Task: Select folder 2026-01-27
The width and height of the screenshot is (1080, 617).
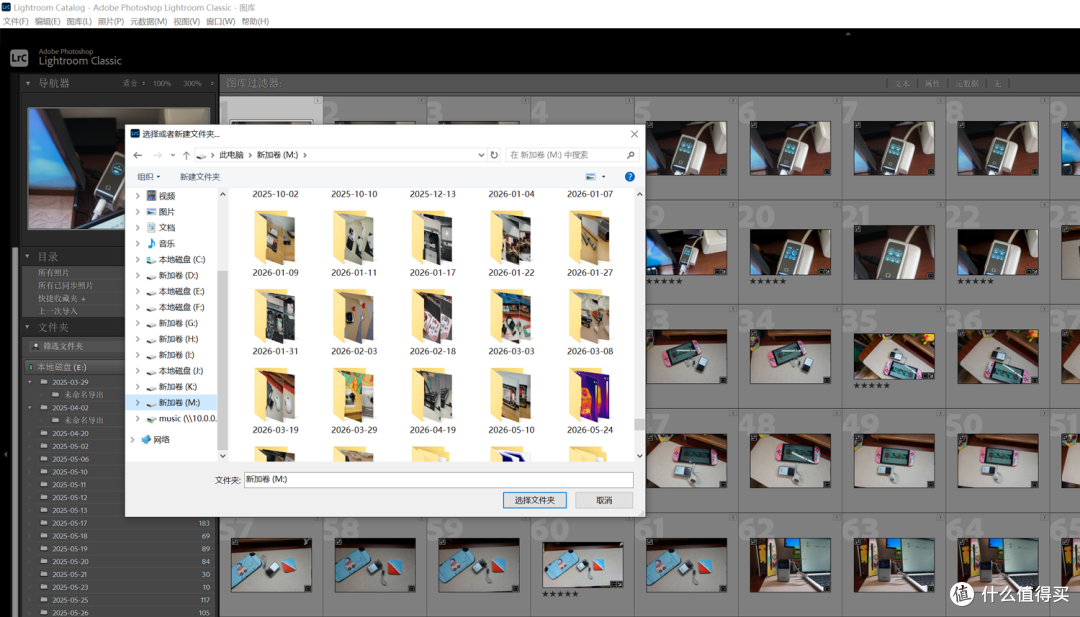Action: click(x=590, y=244)
